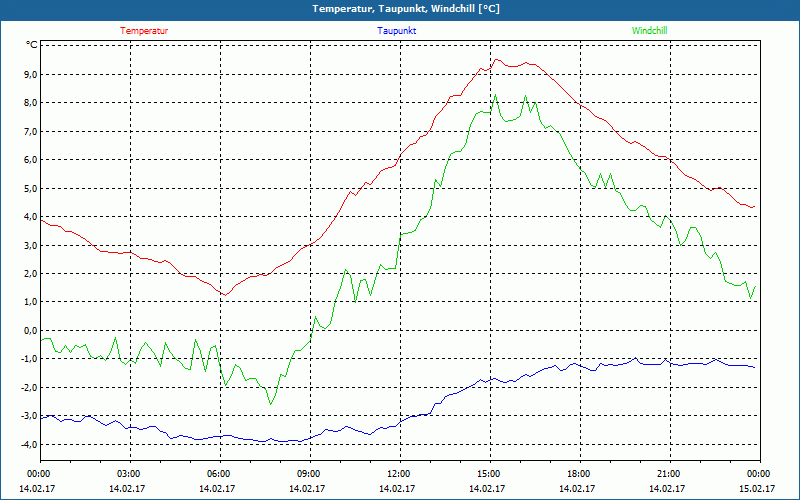The height and width of the screenshot is (500, 800).
Task: Click the 14.02.17 date under 18:00
Action: pos(577,488)
